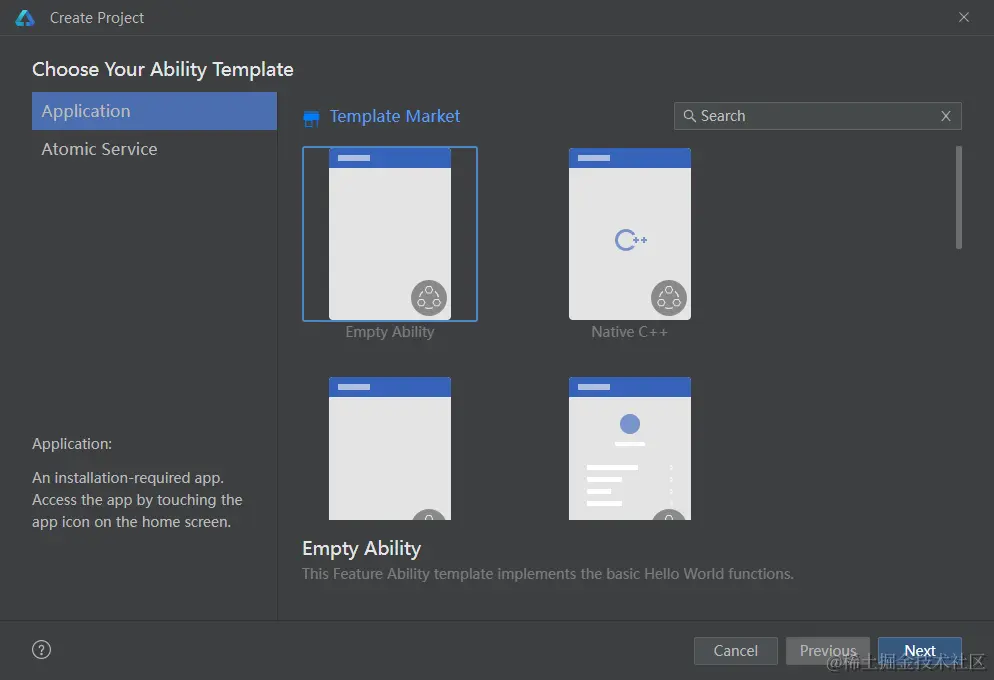Viewport: 994px width, 680px height.
Task: Click the Cancel button
Action: tap(735, 651)
